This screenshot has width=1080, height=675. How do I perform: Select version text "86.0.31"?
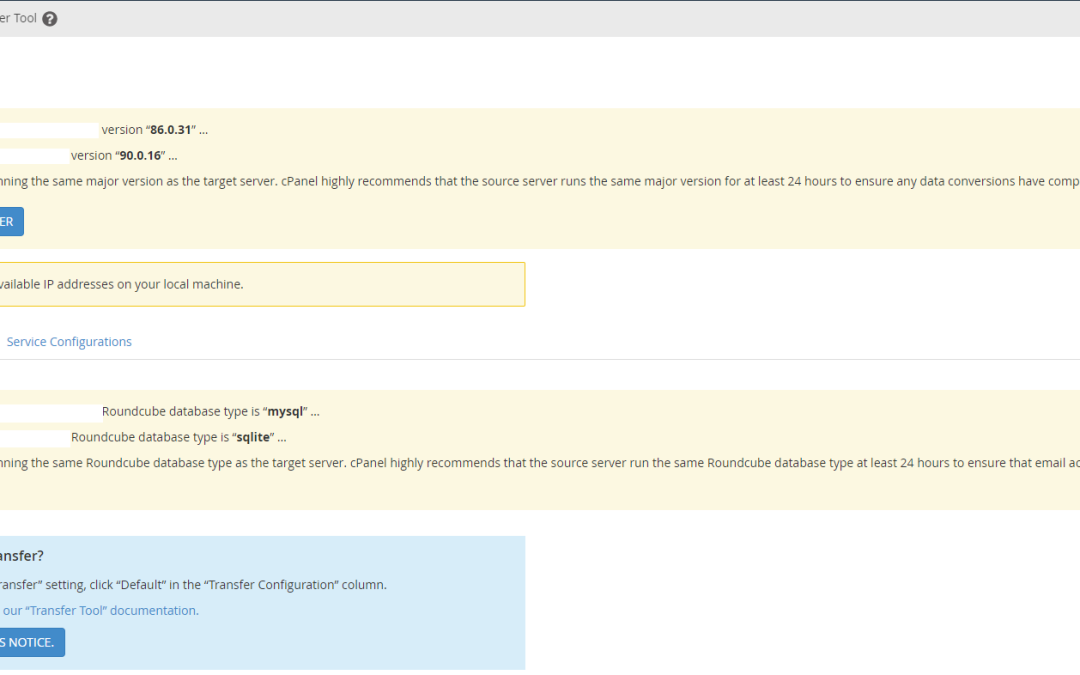tap(170, 129)
